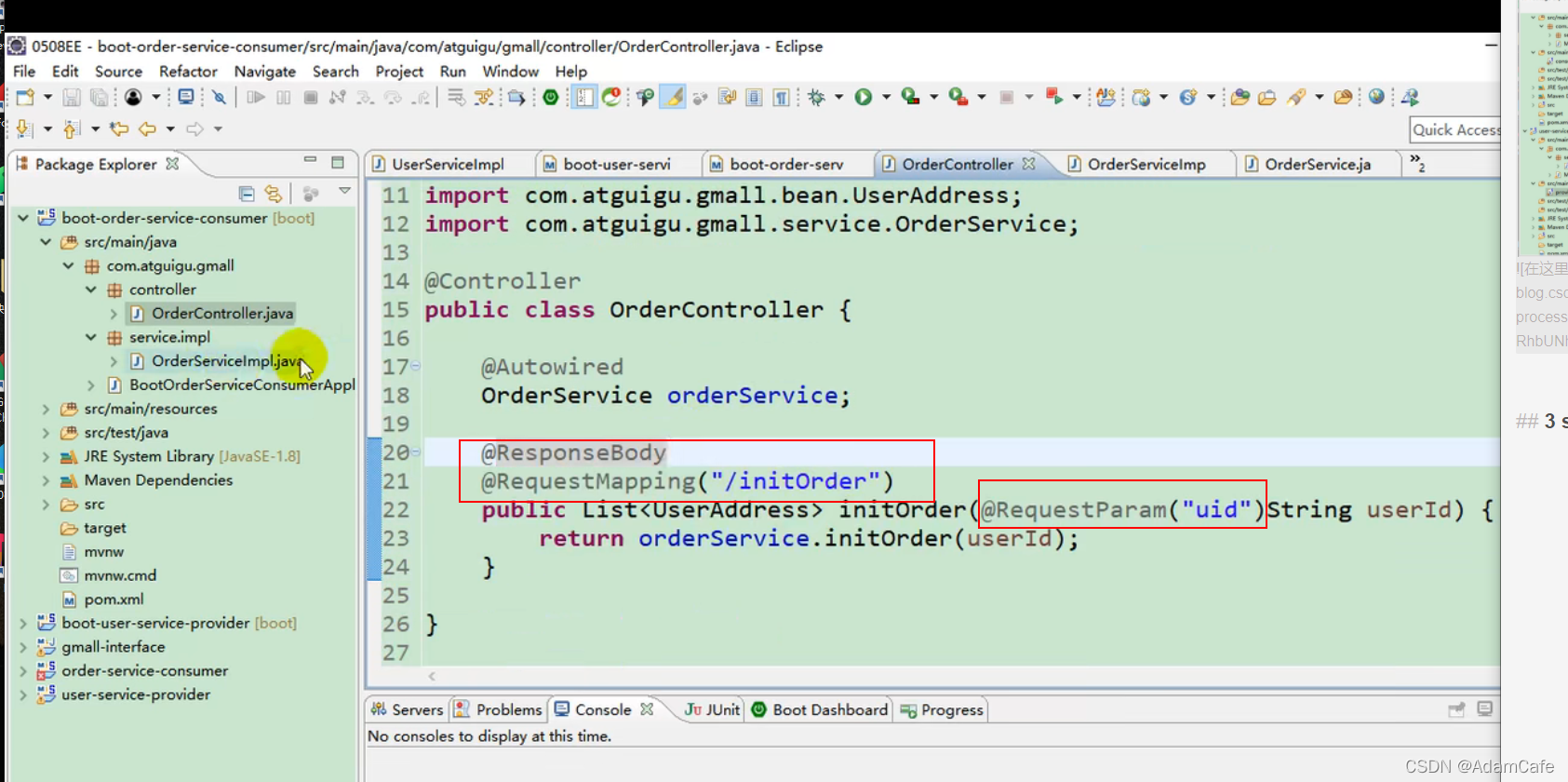Click the Debug bug toolbar icon
The height and width of the screenshot is (782, 1568).
(x=816, y=97)
